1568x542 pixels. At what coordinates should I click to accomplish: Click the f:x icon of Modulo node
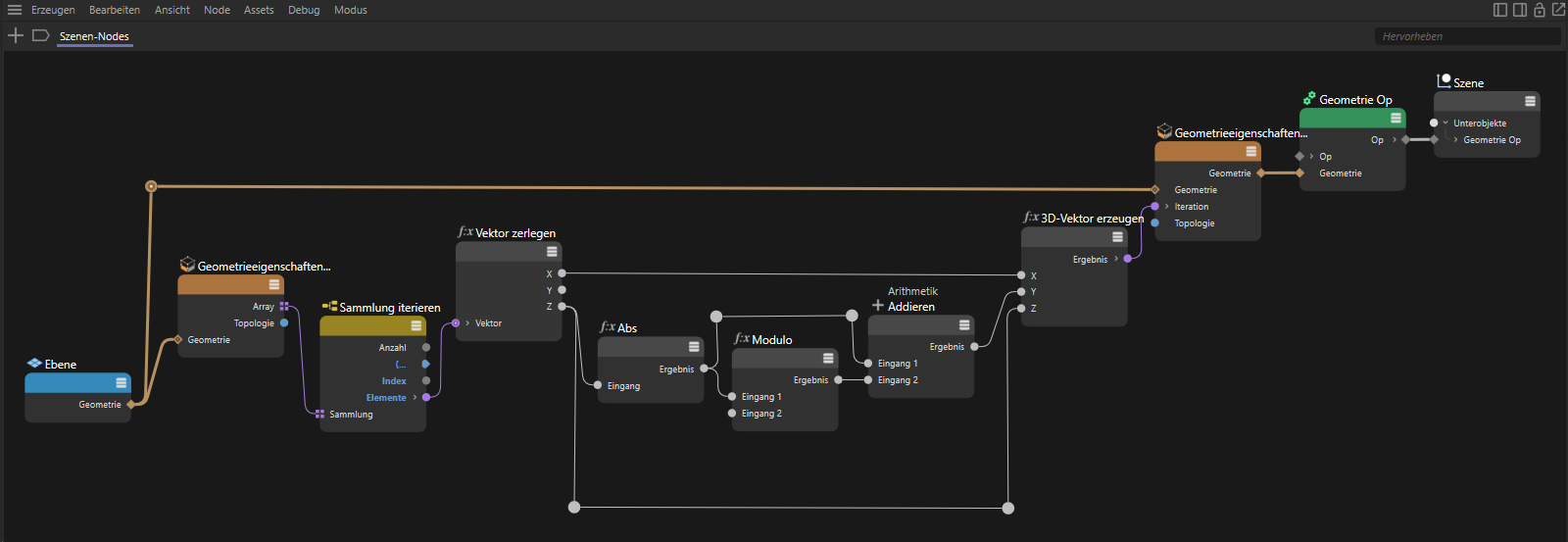click(x=742, y=338)
